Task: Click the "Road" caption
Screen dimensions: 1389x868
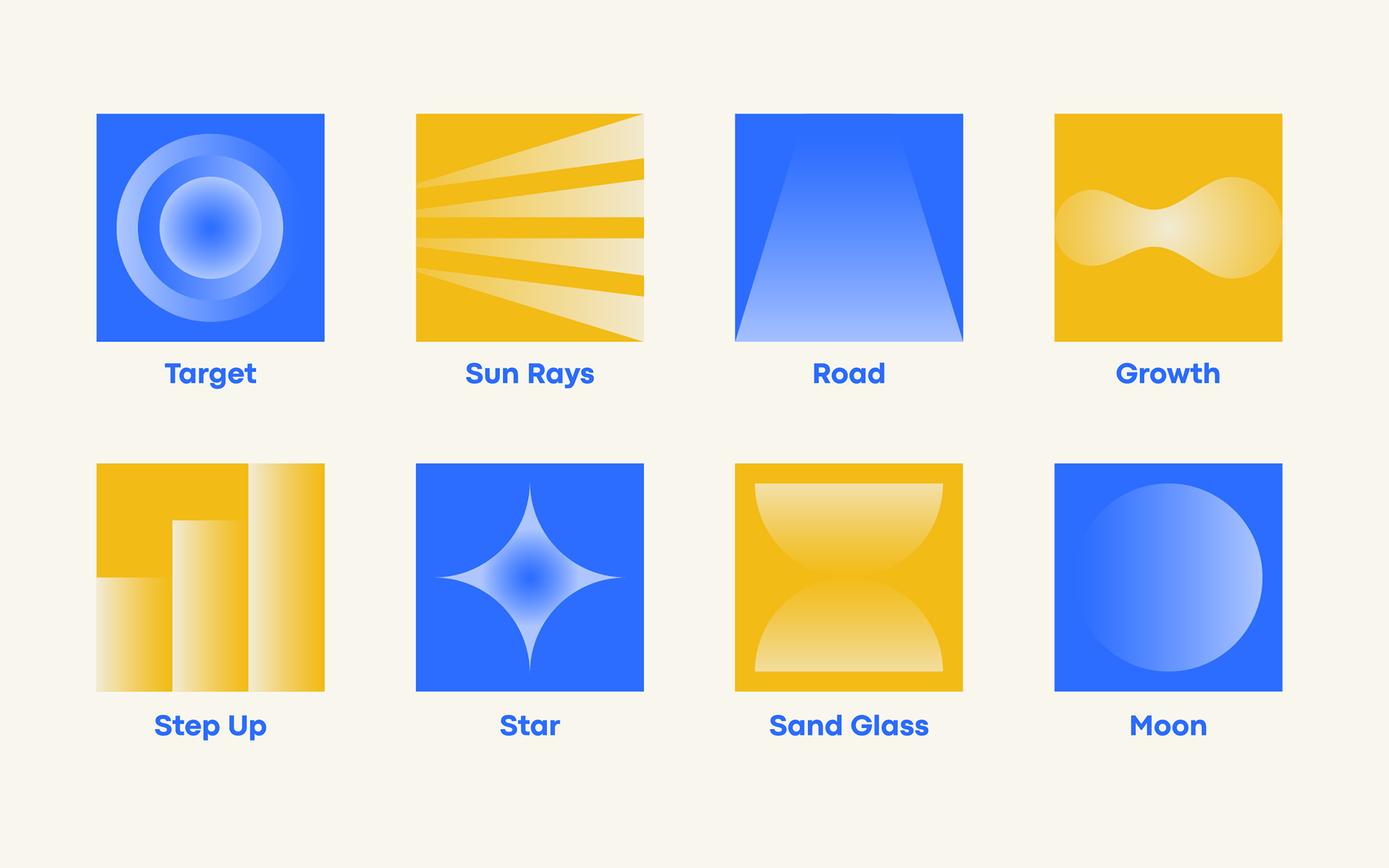Action: pos(849,374)
